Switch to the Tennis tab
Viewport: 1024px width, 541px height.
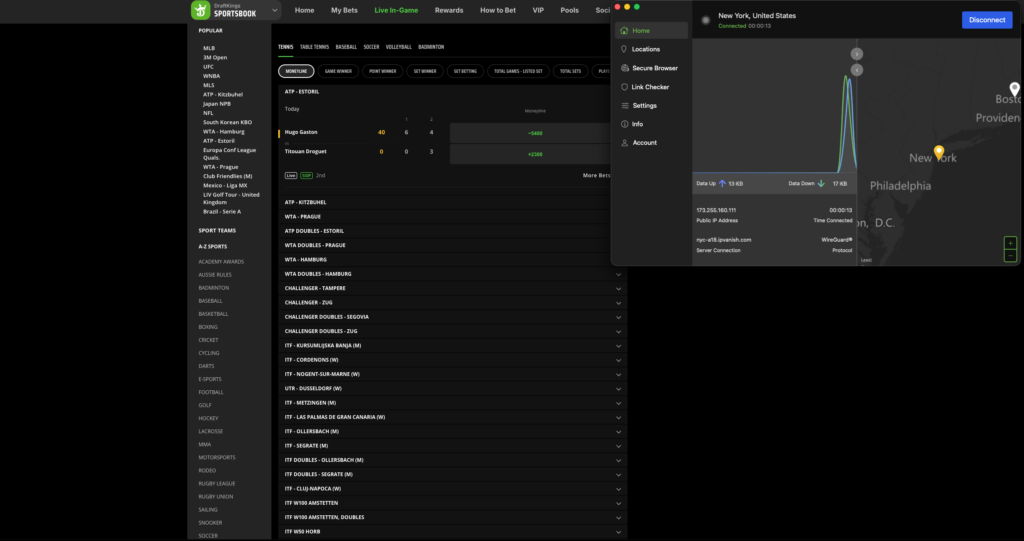pos(285,47)
